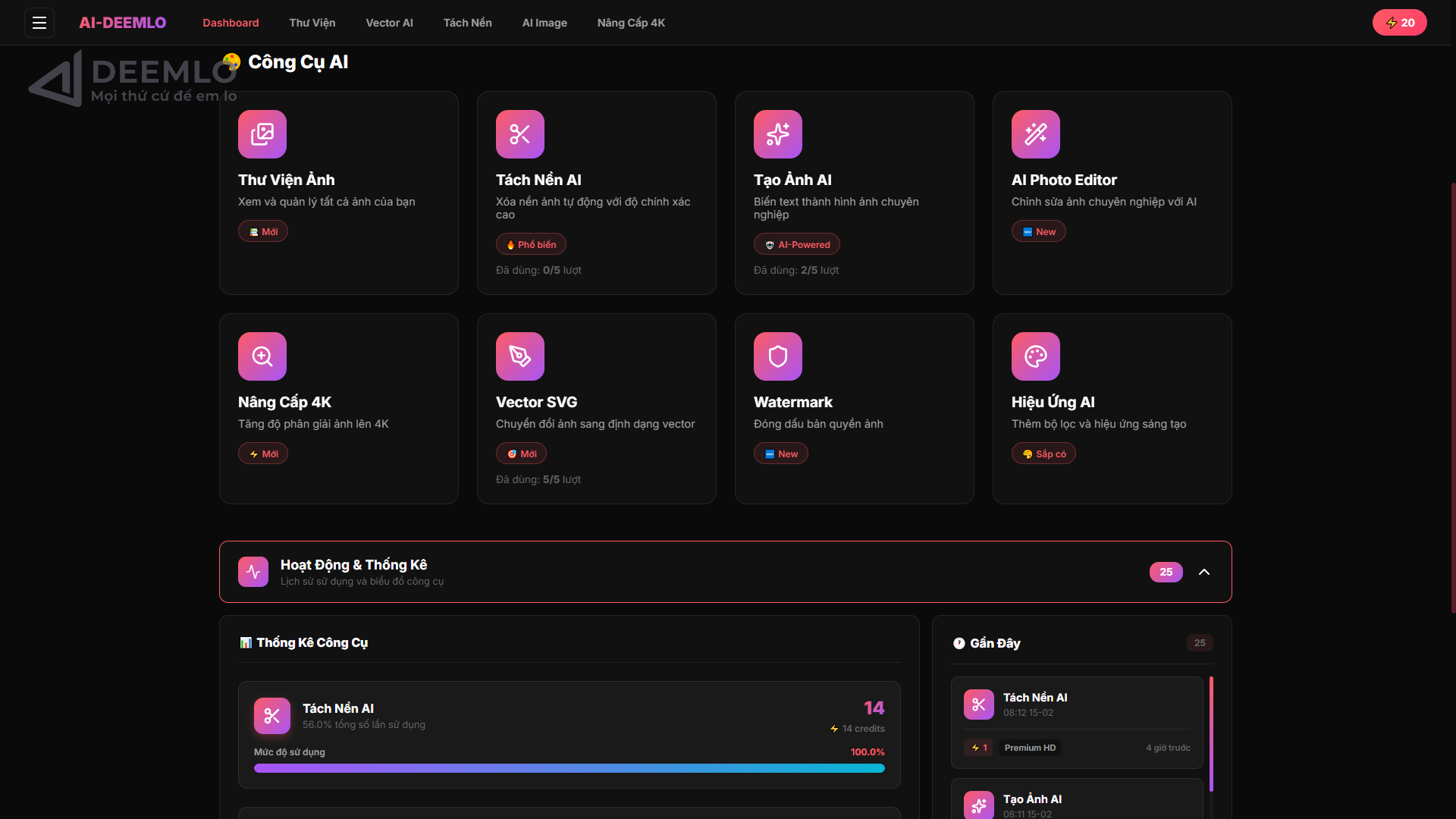The height and width of the screenshot is (819, 1456).
Task: Collapse the Hoạt Động & Thống Kê section
Action: (x=1204, y=572)
